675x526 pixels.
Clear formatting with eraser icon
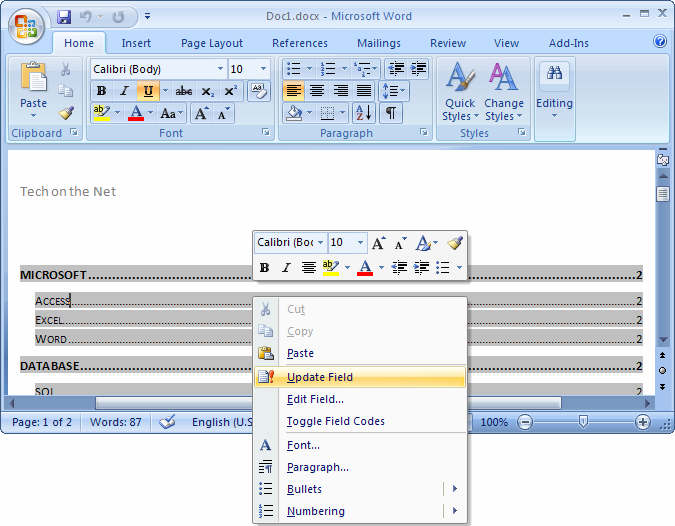pos(259,91)
